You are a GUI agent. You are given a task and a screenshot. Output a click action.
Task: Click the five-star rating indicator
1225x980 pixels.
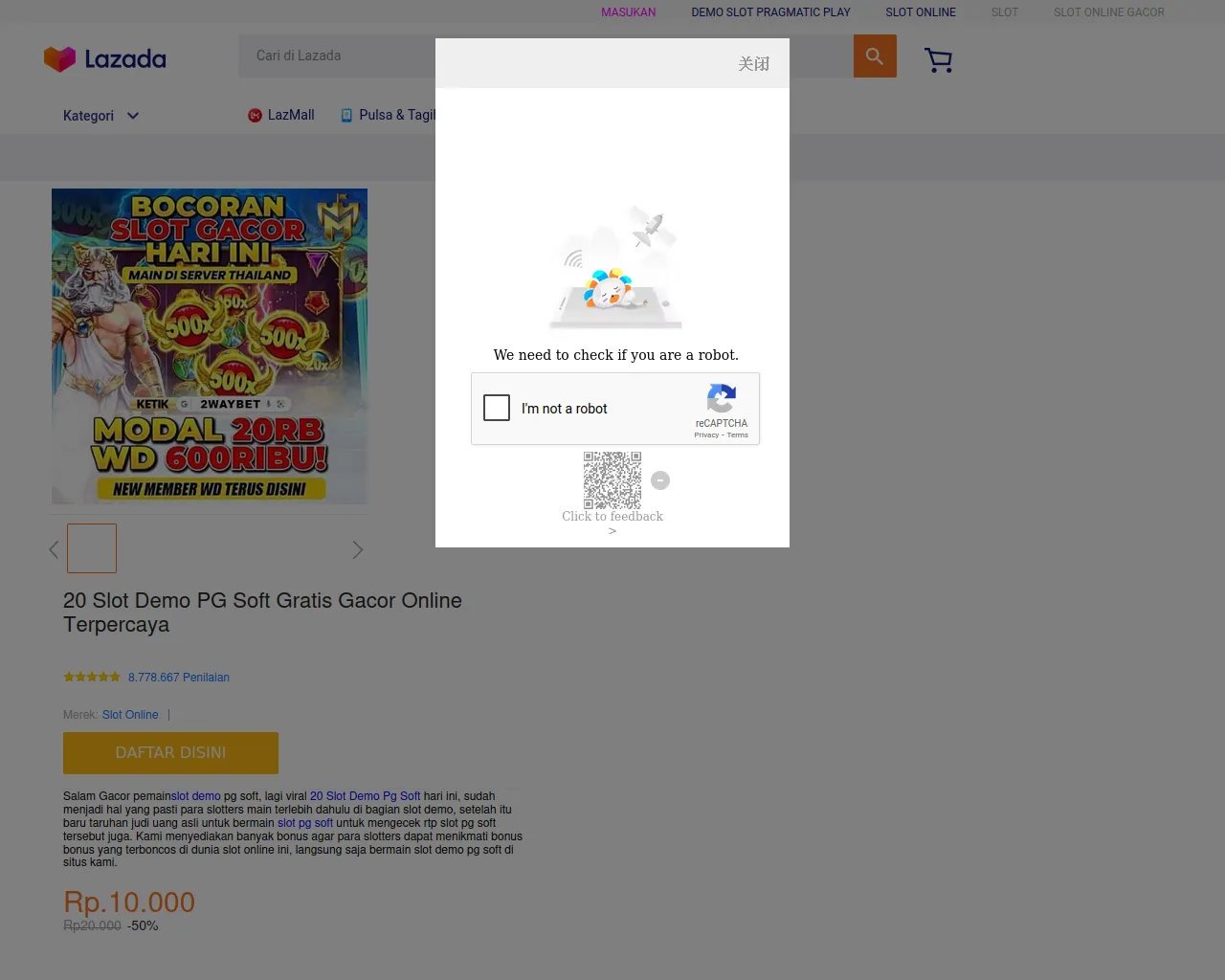click(92, 677)
